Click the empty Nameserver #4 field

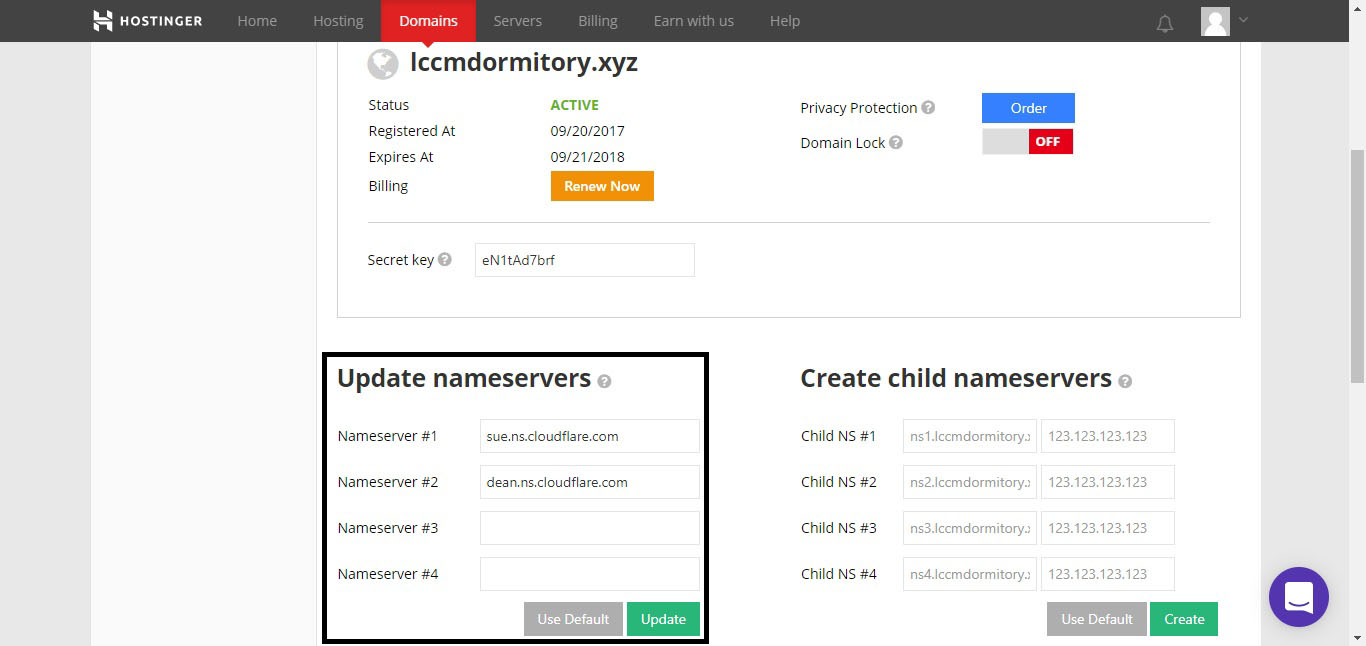(590, 574)
